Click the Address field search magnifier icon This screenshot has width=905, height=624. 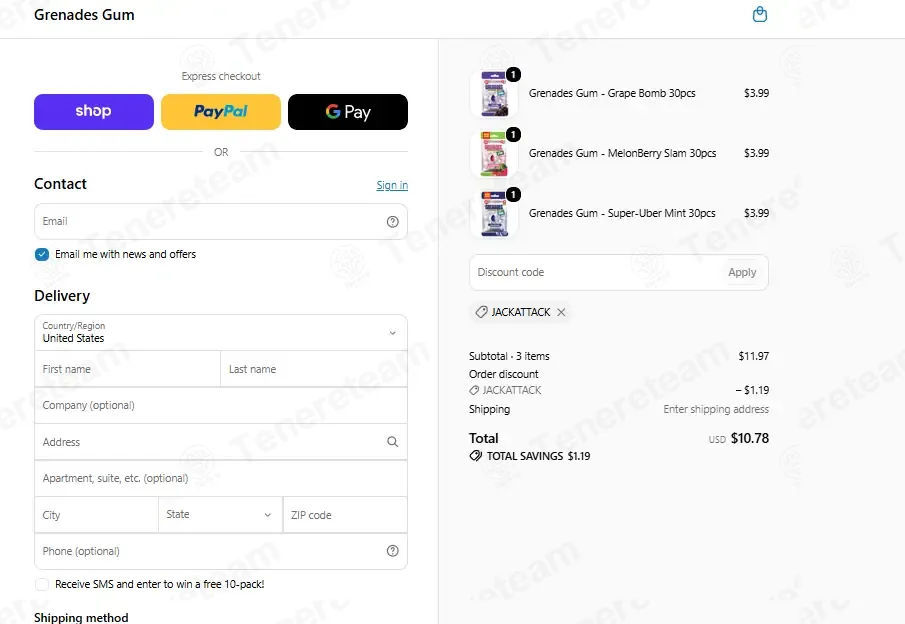(x=392, y=442)
